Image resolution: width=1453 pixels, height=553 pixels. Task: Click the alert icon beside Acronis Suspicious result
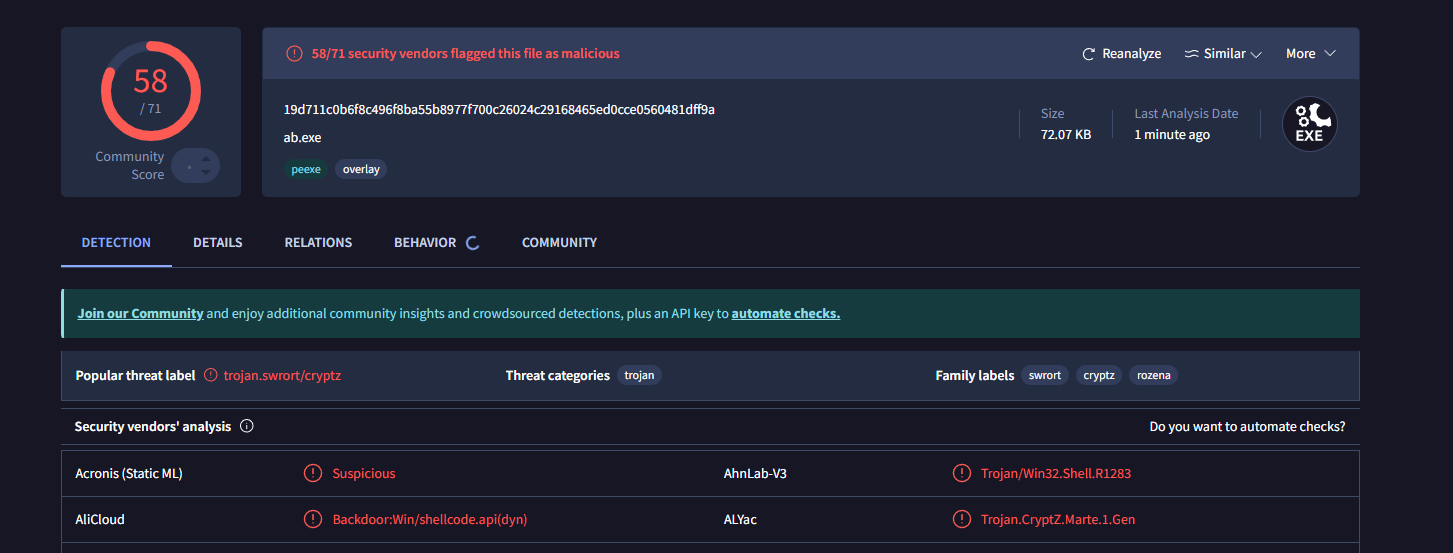click(x=313, y=474)
